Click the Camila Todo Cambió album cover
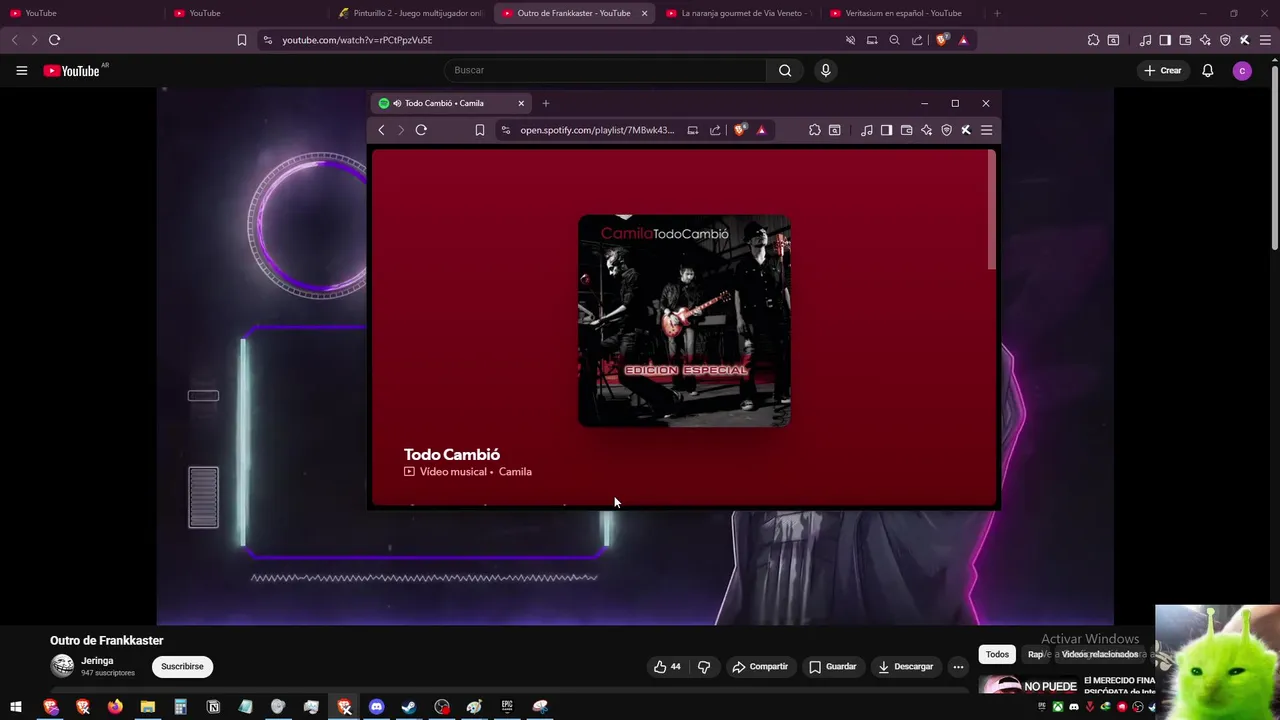Screen dimensions: 1280x720 pyautogui.click(x=684, y=321)
